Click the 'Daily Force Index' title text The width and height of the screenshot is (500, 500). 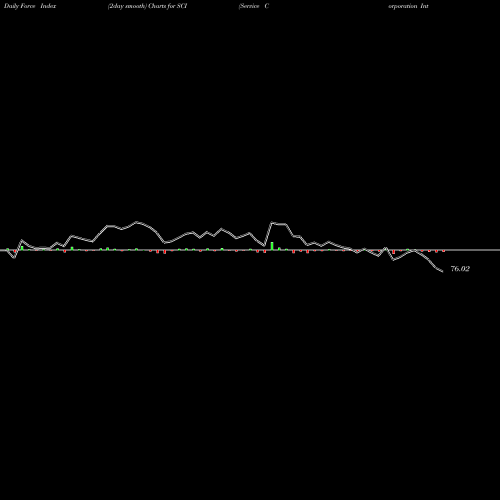(30, 6)
